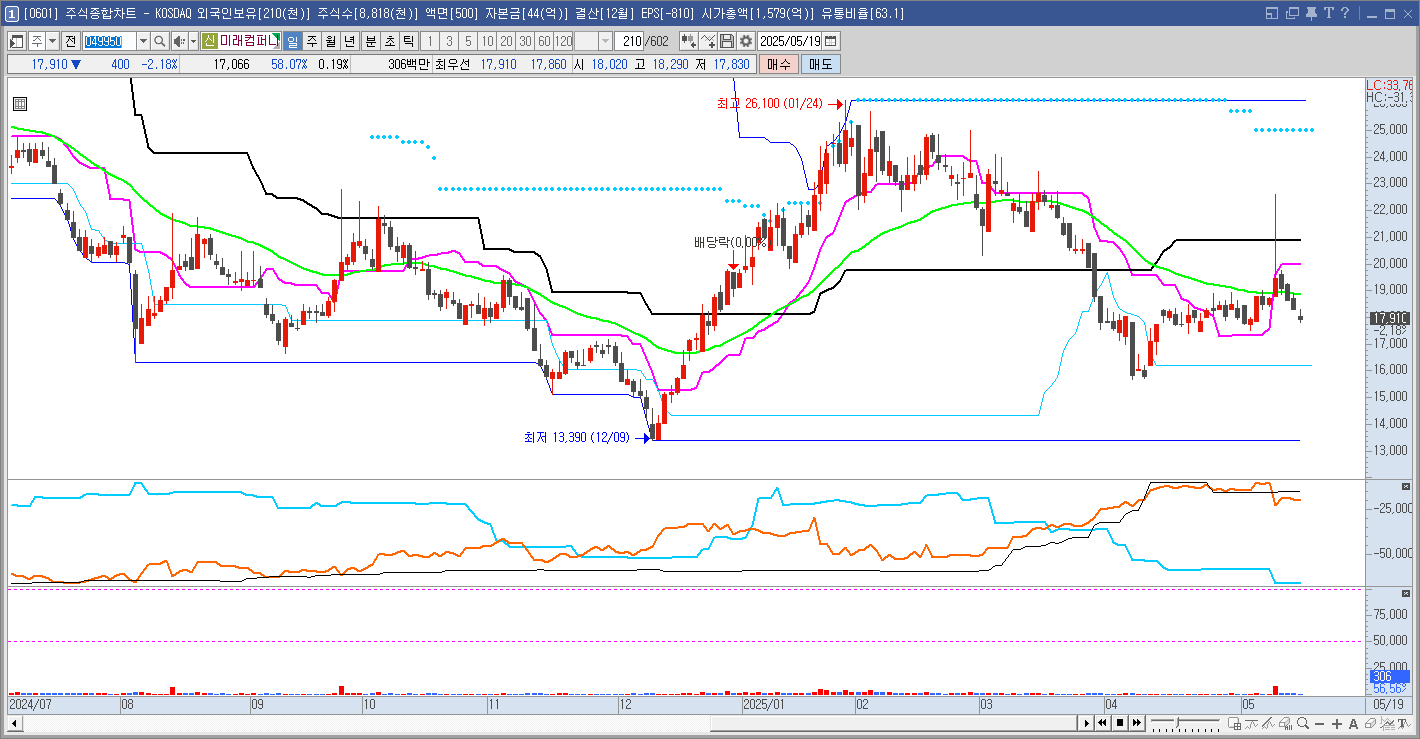
Task: Click the scroll left arrow at bottom
Action: pyautogui.click(x=14, y=723)
